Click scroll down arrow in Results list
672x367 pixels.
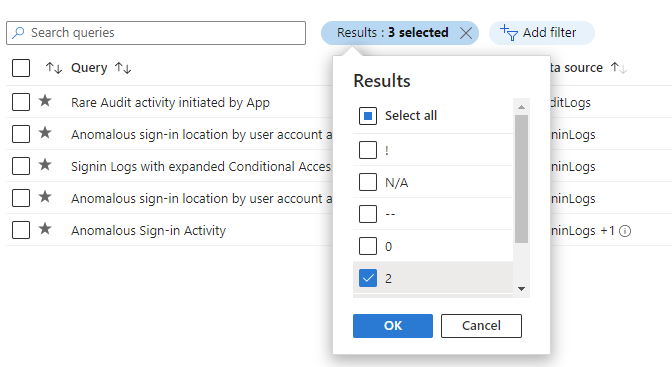point(521,289)
